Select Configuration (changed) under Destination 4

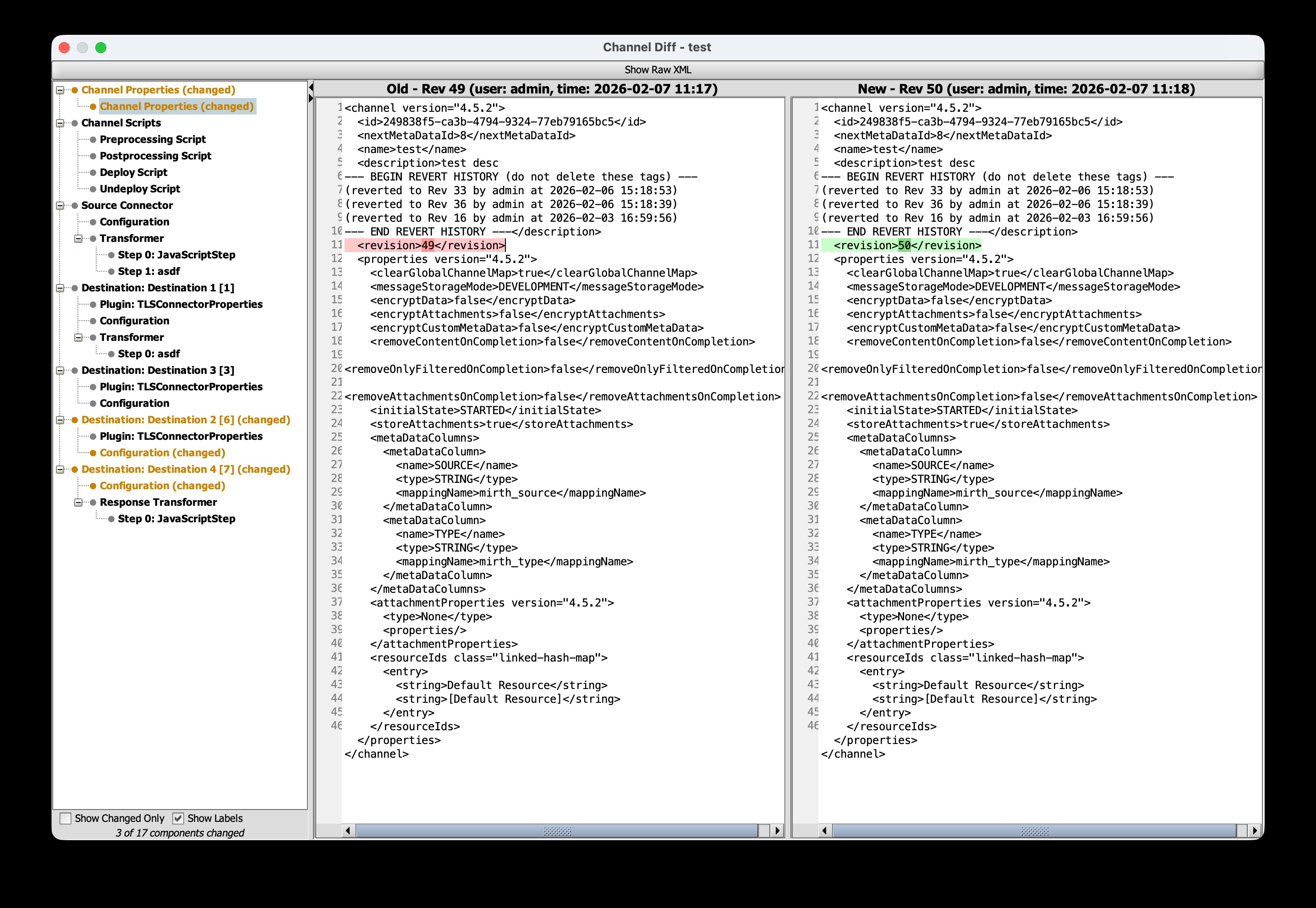[162, 486]
